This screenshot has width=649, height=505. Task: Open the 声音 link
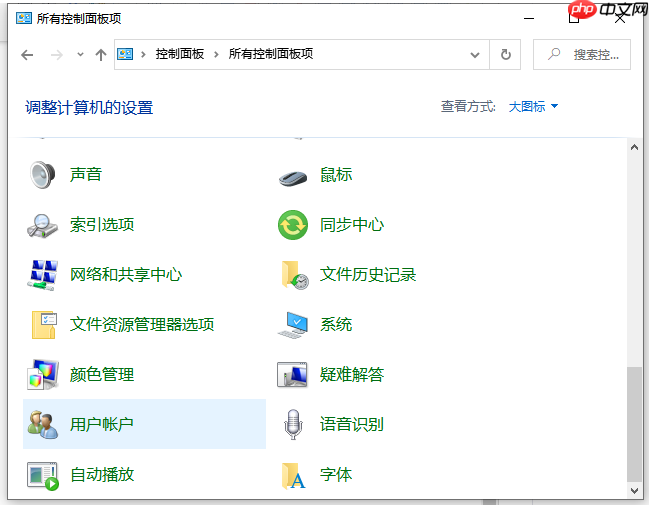(x=86, y=174)
